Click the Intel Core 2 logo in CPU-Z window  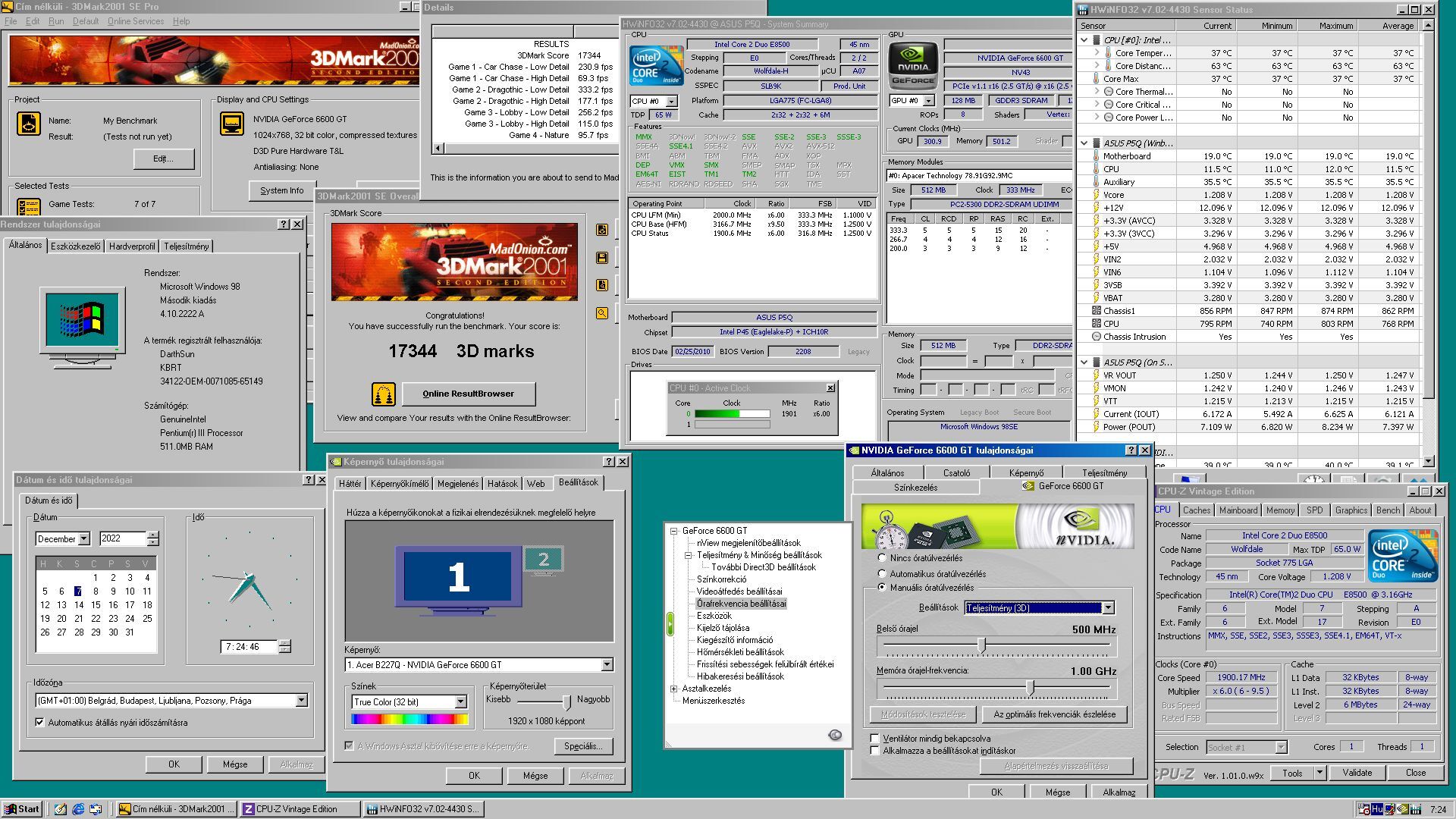pyautogui.click(x=1403, y=555)
